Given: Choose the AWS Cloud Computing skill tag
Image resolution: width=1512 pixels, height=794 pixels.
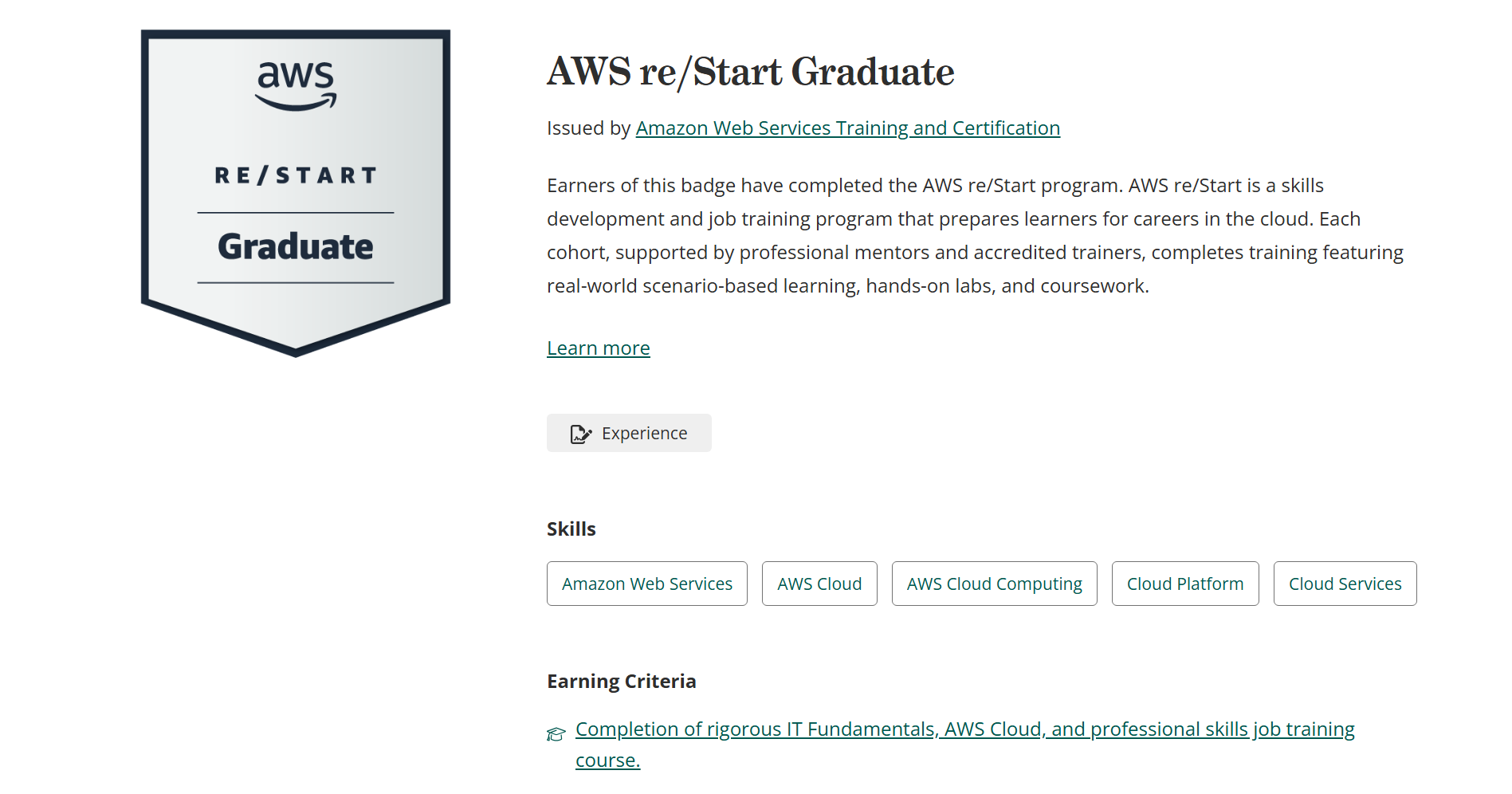Looking at the screenshot, I should pyautogui.click(x=994, y=584).
